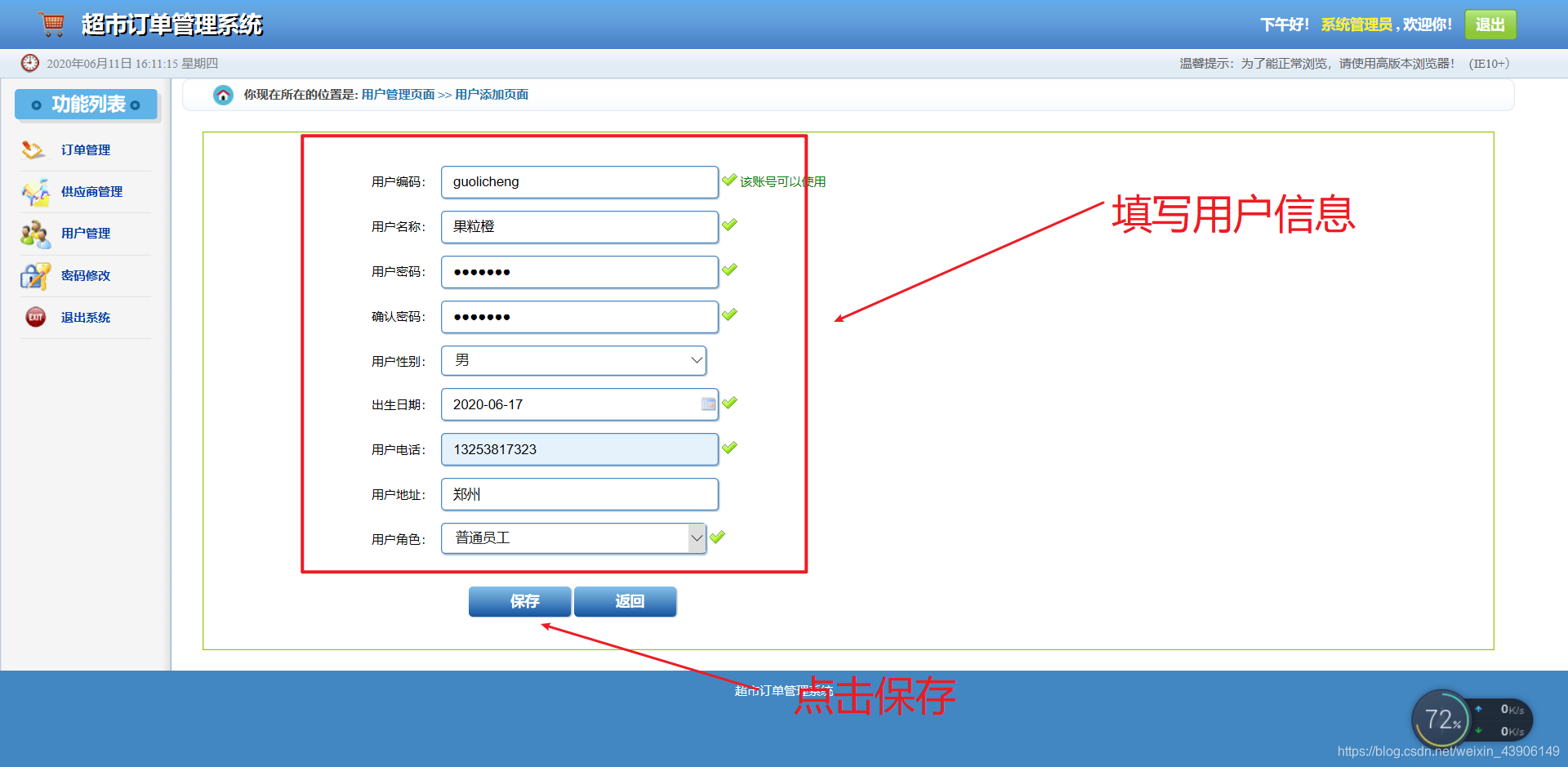
Task: Choose 退出系统 in the sidebar
Action: pos(86,318)
